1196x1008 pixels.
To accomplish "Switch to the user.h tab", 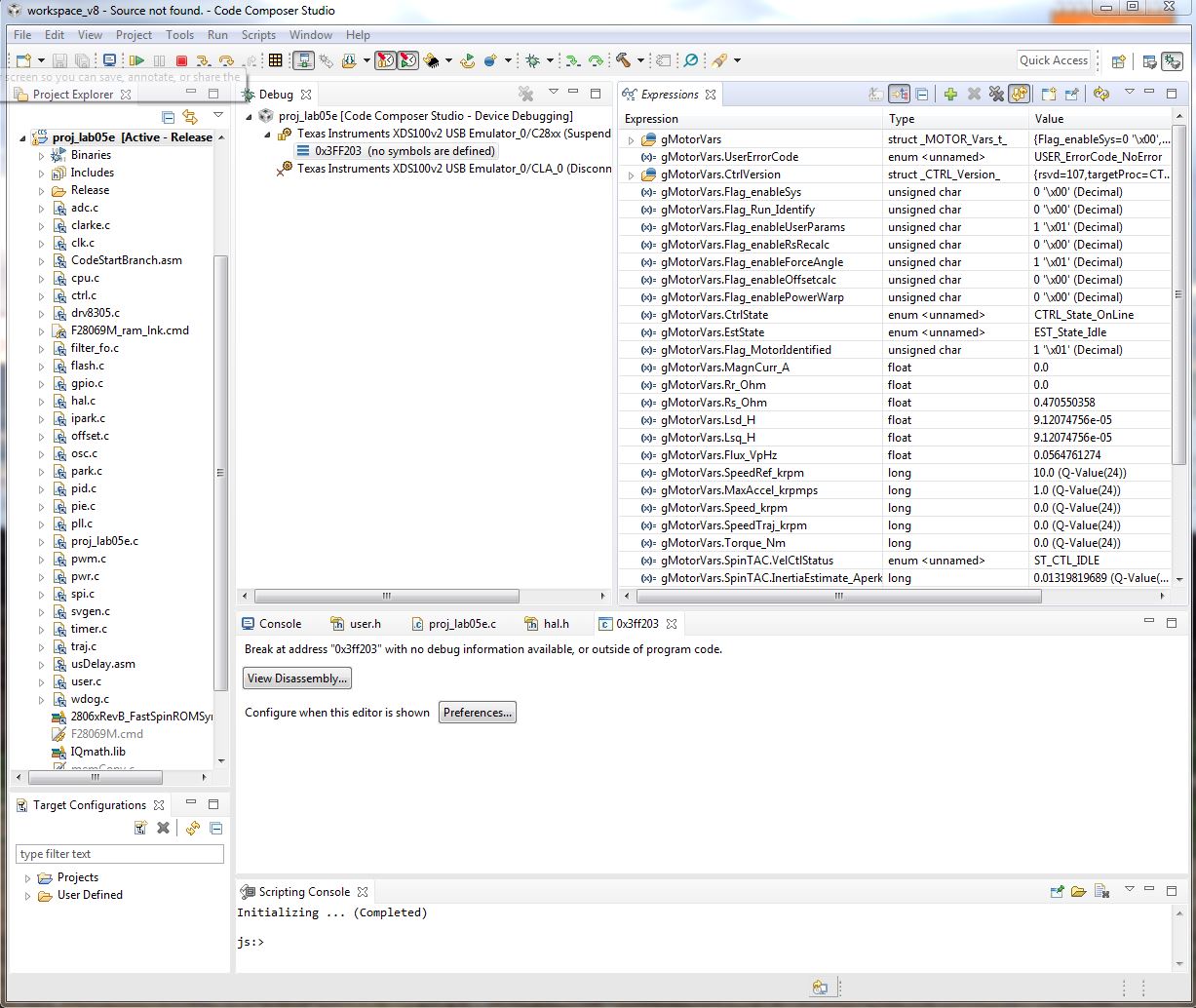I will click(360, 623).
